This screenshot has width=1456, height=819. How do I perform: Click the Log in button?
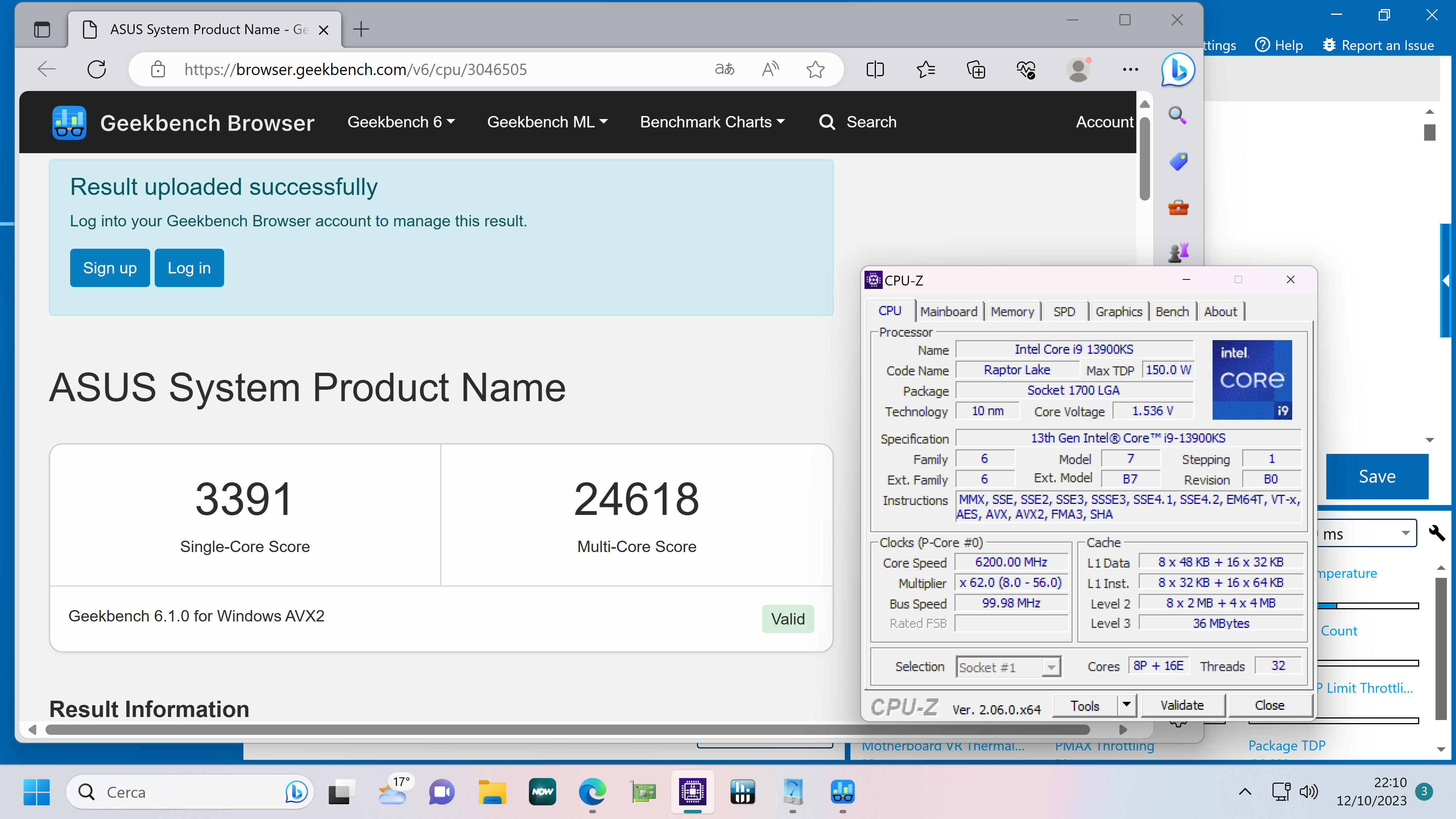pyautogui.click(x=189, y=267)
